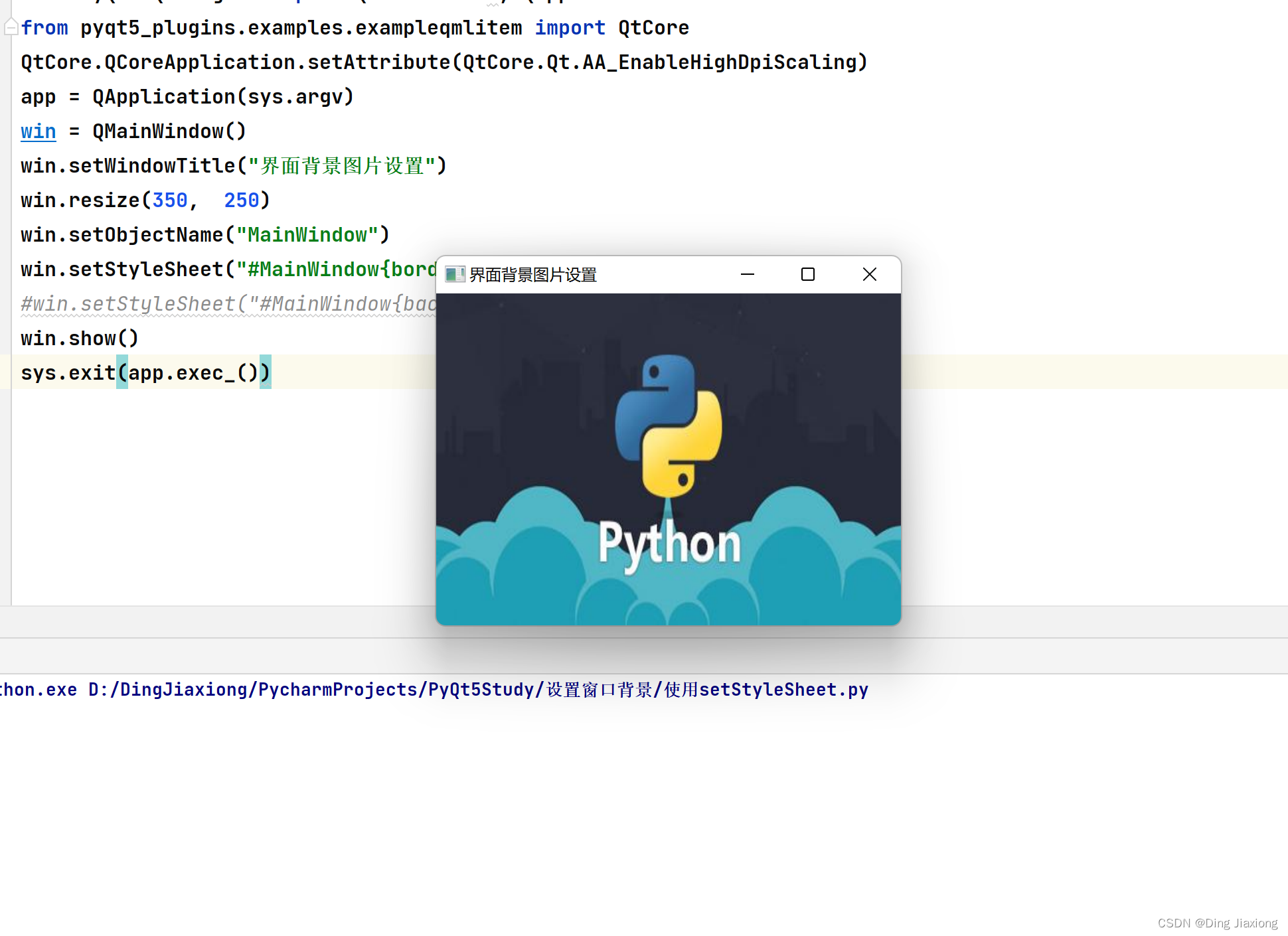This screenshot has height=936, width=1288.
Task: Click the underlined "win" variable
Action: click(x=38, y=131)
